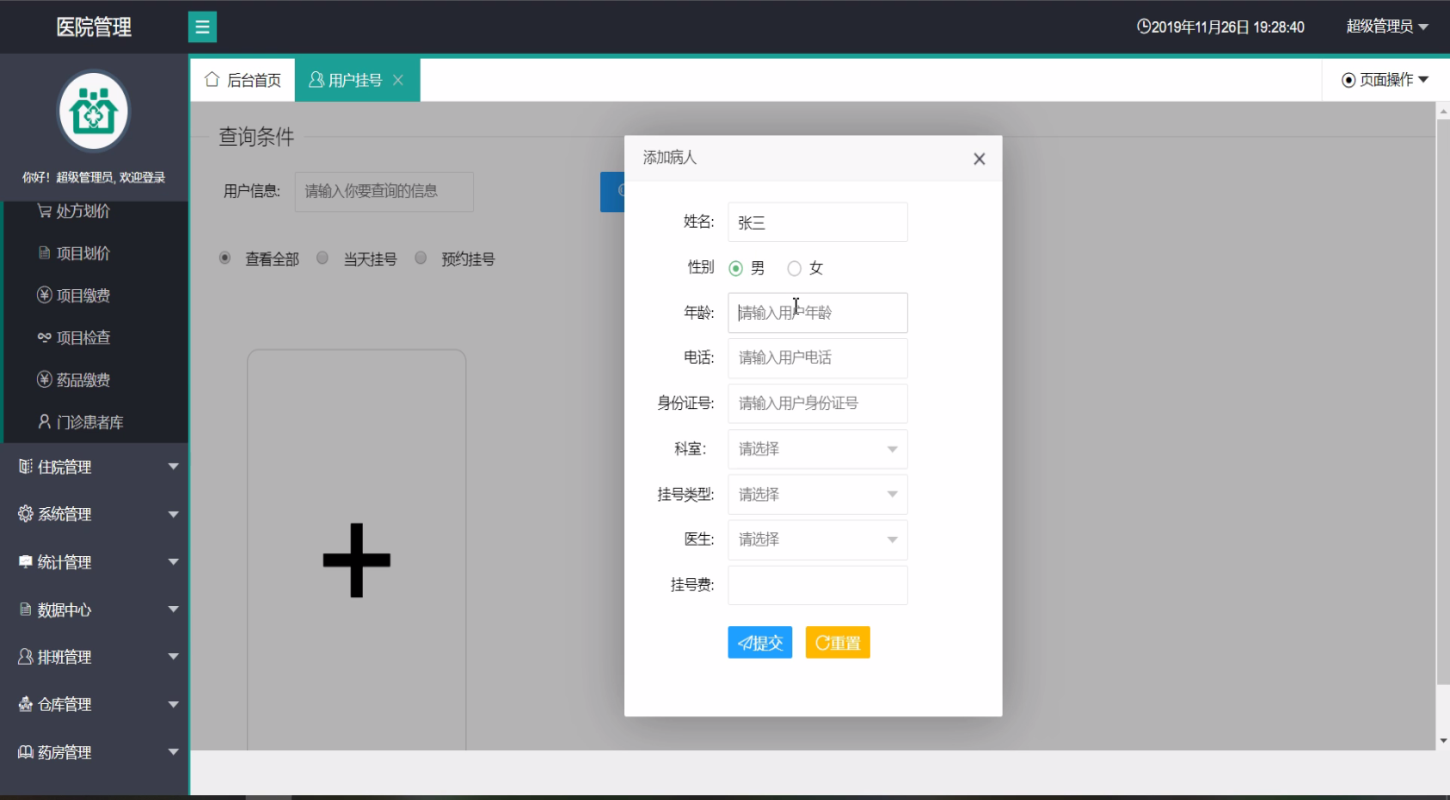The image size is (1450, 800).
Task: Select the 男 gender radio button
Action: [x=736, y=268]
